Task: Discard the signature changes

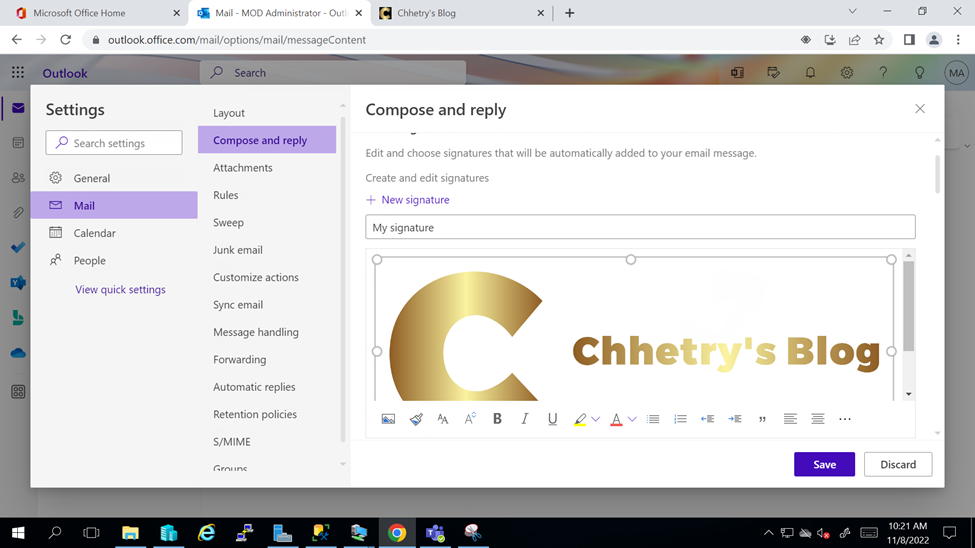Action: point(898,465)
